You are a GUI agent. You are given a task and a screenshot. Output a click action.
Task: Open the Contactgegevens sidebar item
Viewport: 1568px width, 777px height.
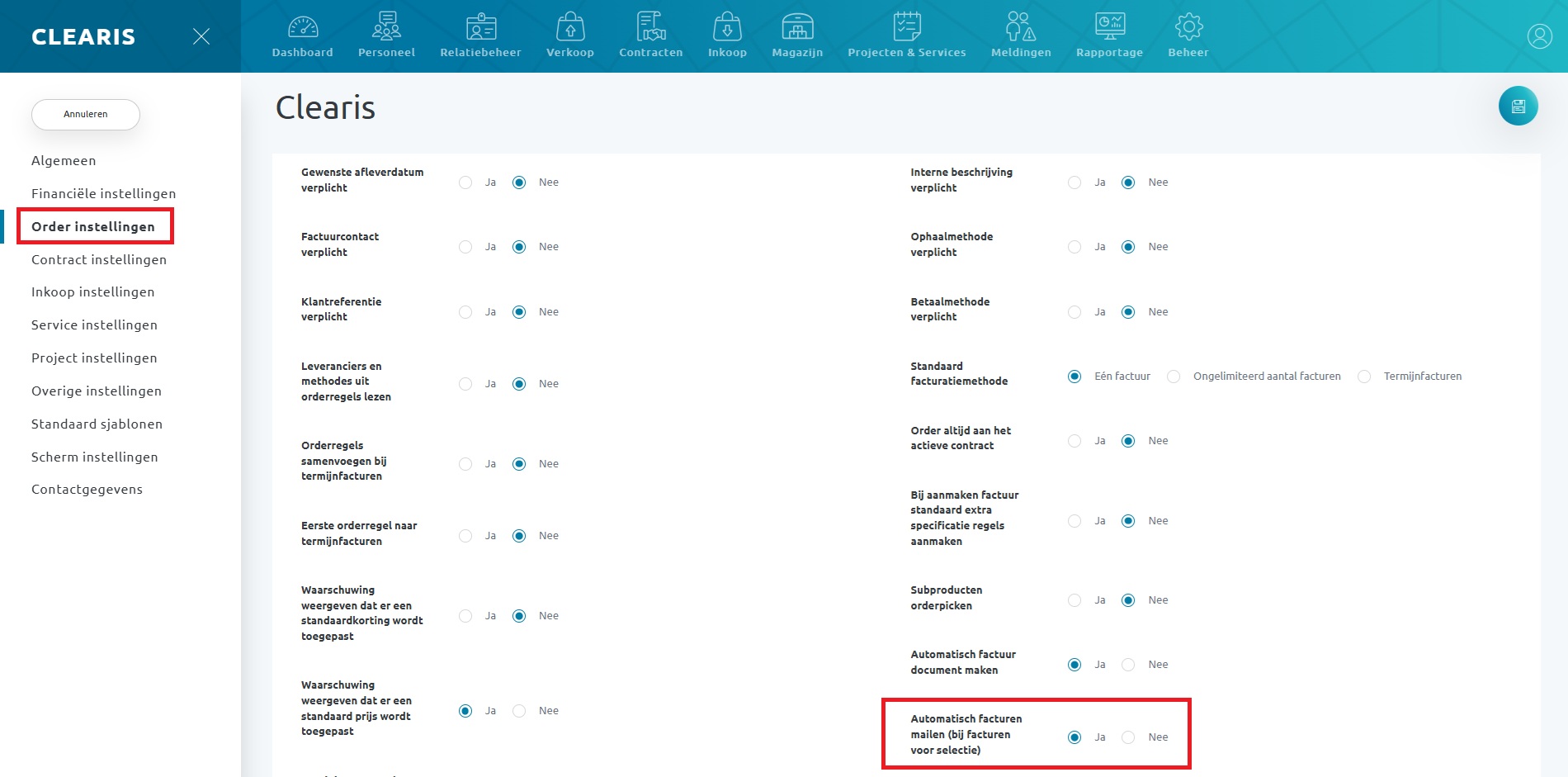[x=87, y=489]
